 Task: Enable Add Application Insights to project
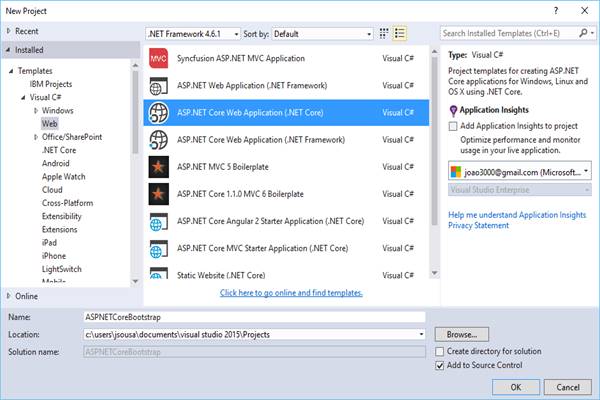click(453, 126)
